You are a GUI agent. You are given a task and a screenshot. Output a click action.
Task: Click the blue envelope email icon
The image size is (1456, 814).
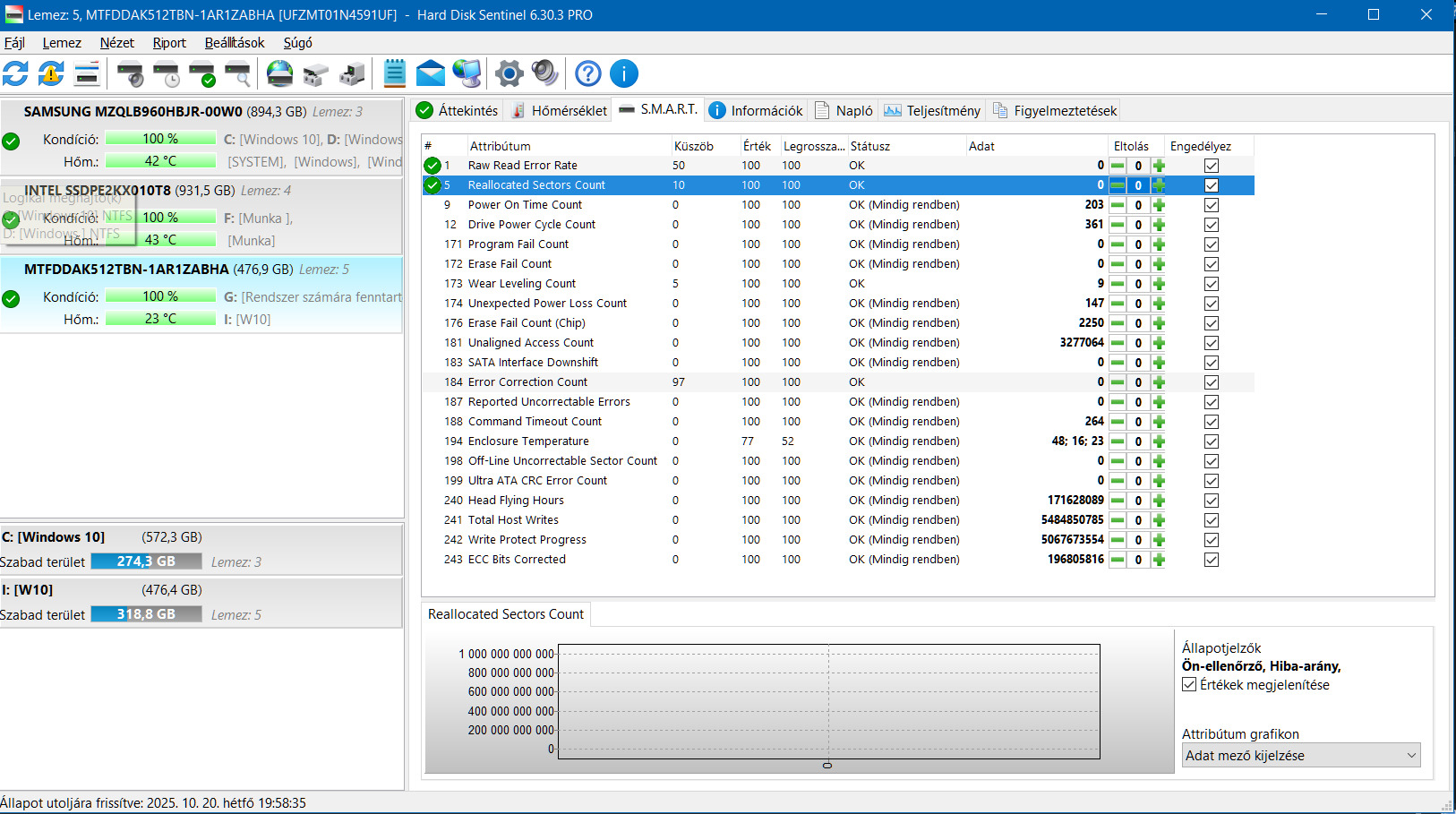point(431,73)
